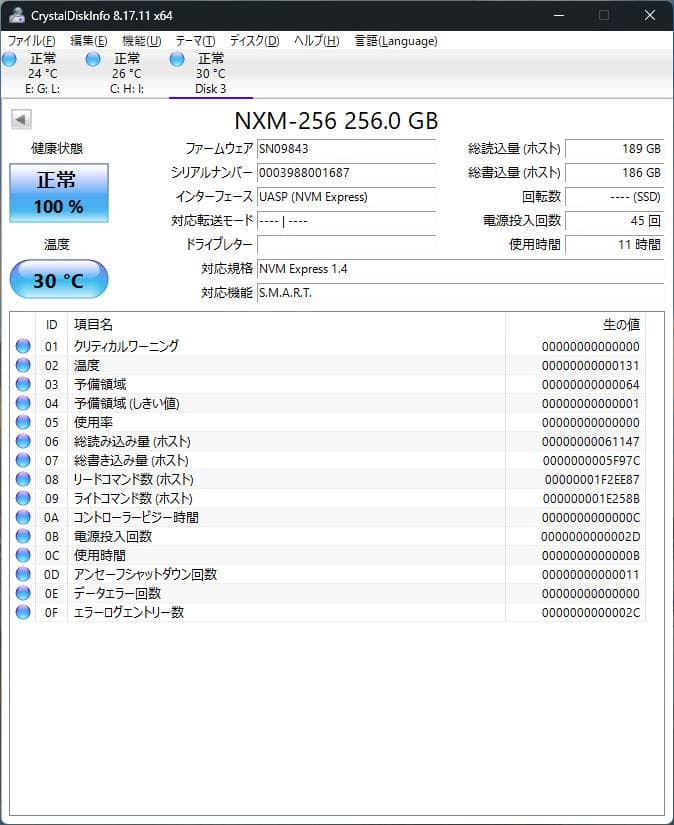Viewport: 674px width, 825px height.
Task: Click the 生の値 column header
Action: (x=575, y=325)
